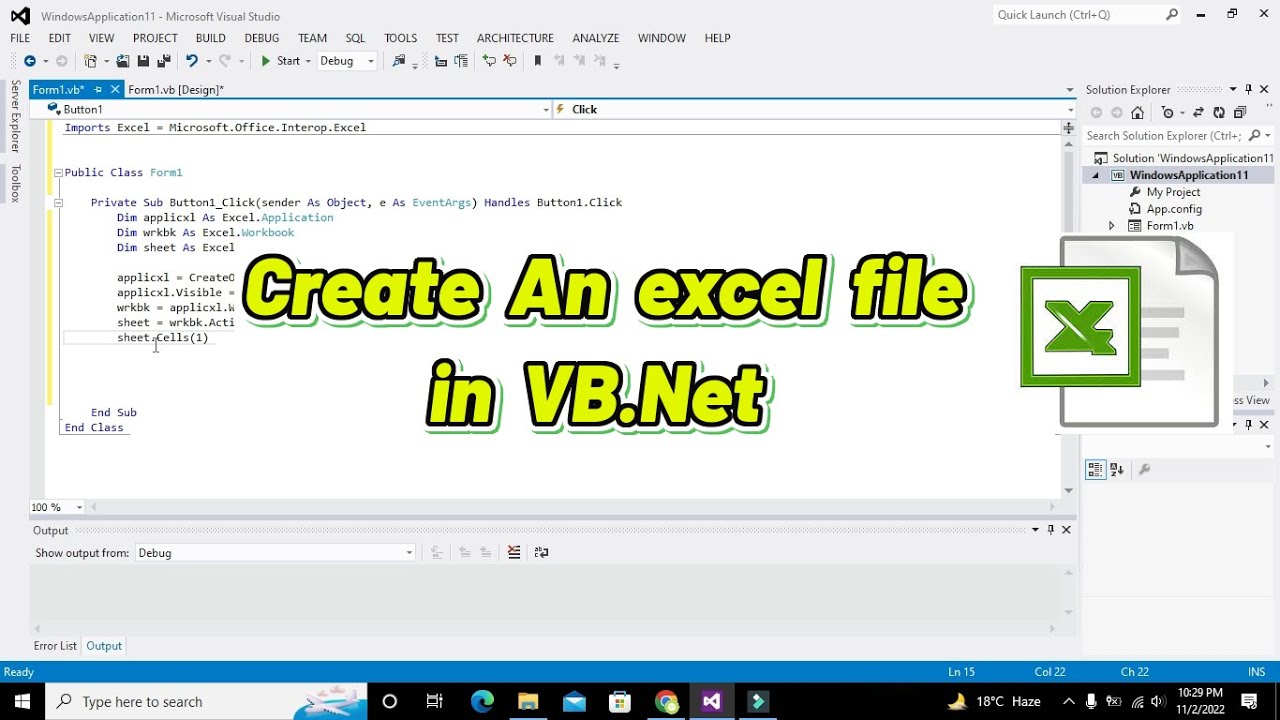The height and width of the screenshot is (720, 1280).
Task: Toggle Word Wrap in the Output panel
Action: (541, 552)
